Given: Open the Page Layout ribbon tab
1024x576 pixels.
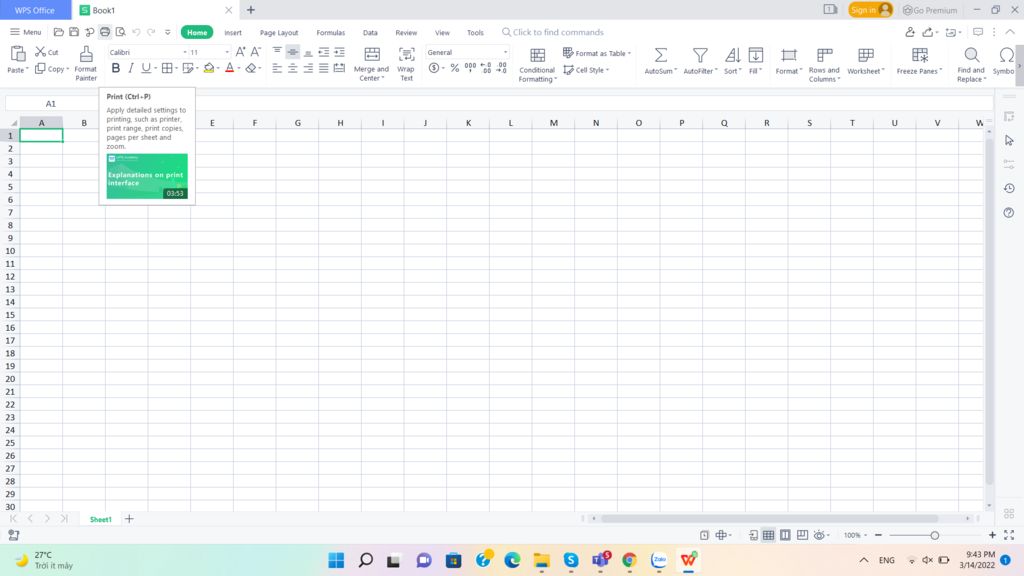Looking at the screenshot, I should point(279,32).
